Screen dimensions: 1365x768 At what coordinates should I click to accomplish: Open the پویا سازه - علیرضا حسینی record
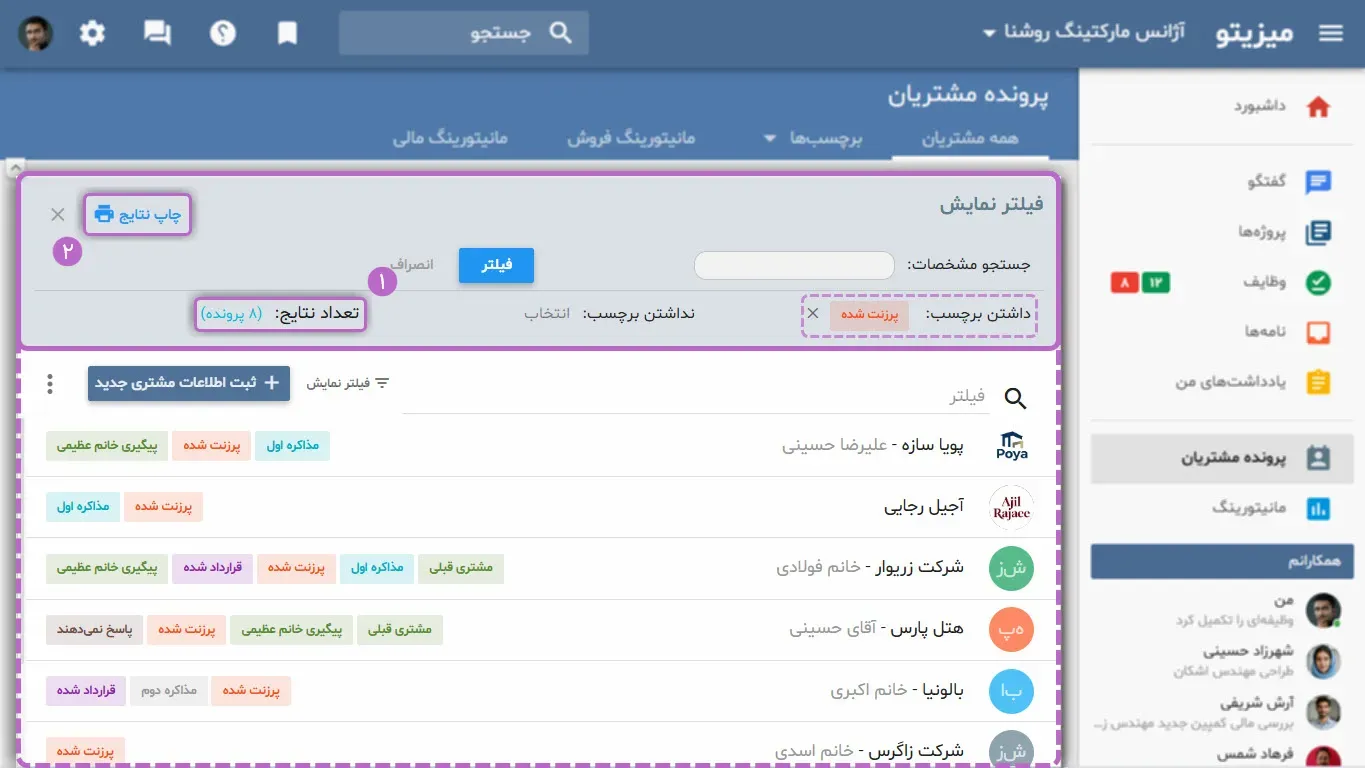[873, 446]
